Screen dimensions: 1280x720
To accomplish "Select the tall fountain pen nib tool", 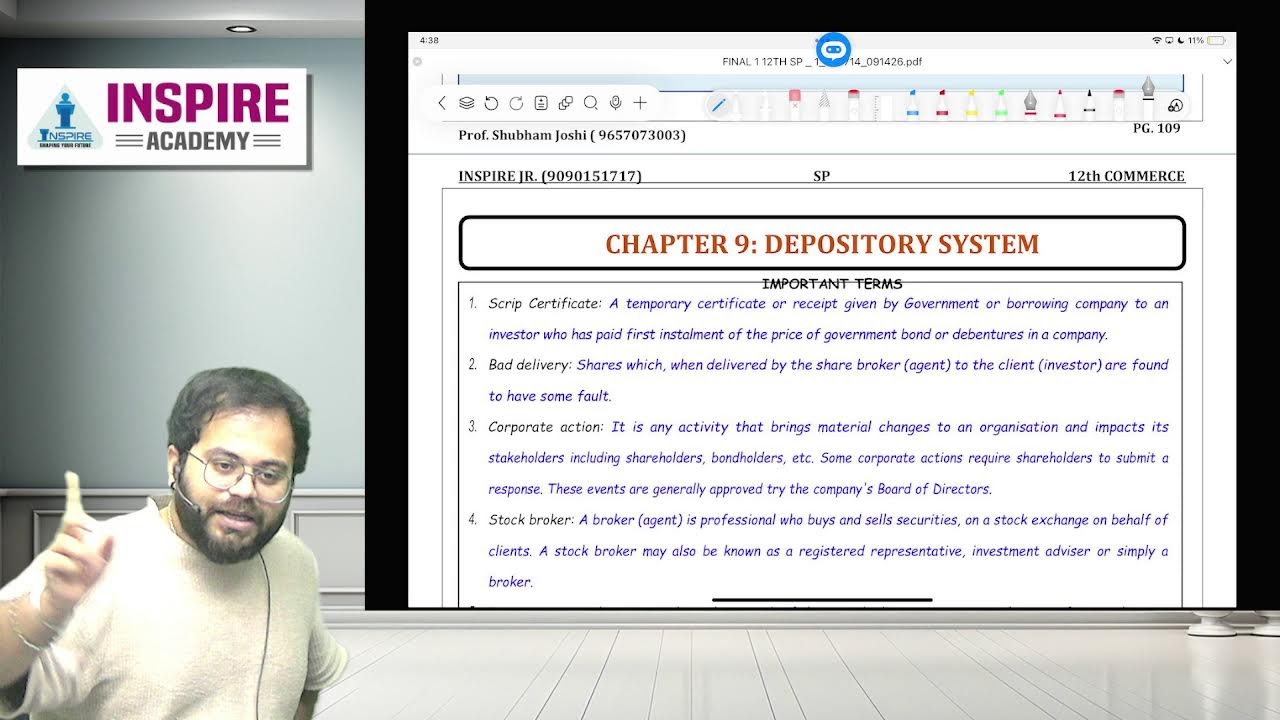I will point(1148,96).
